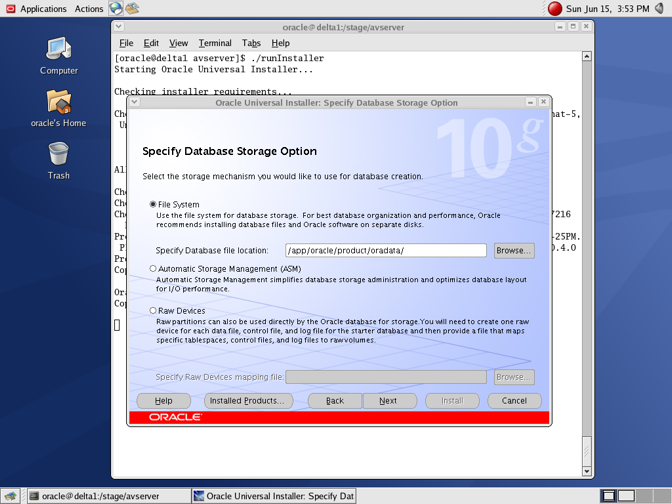Click the red Oracle logo beside Applications
This screenshot has height=504, width=672.
10,9
